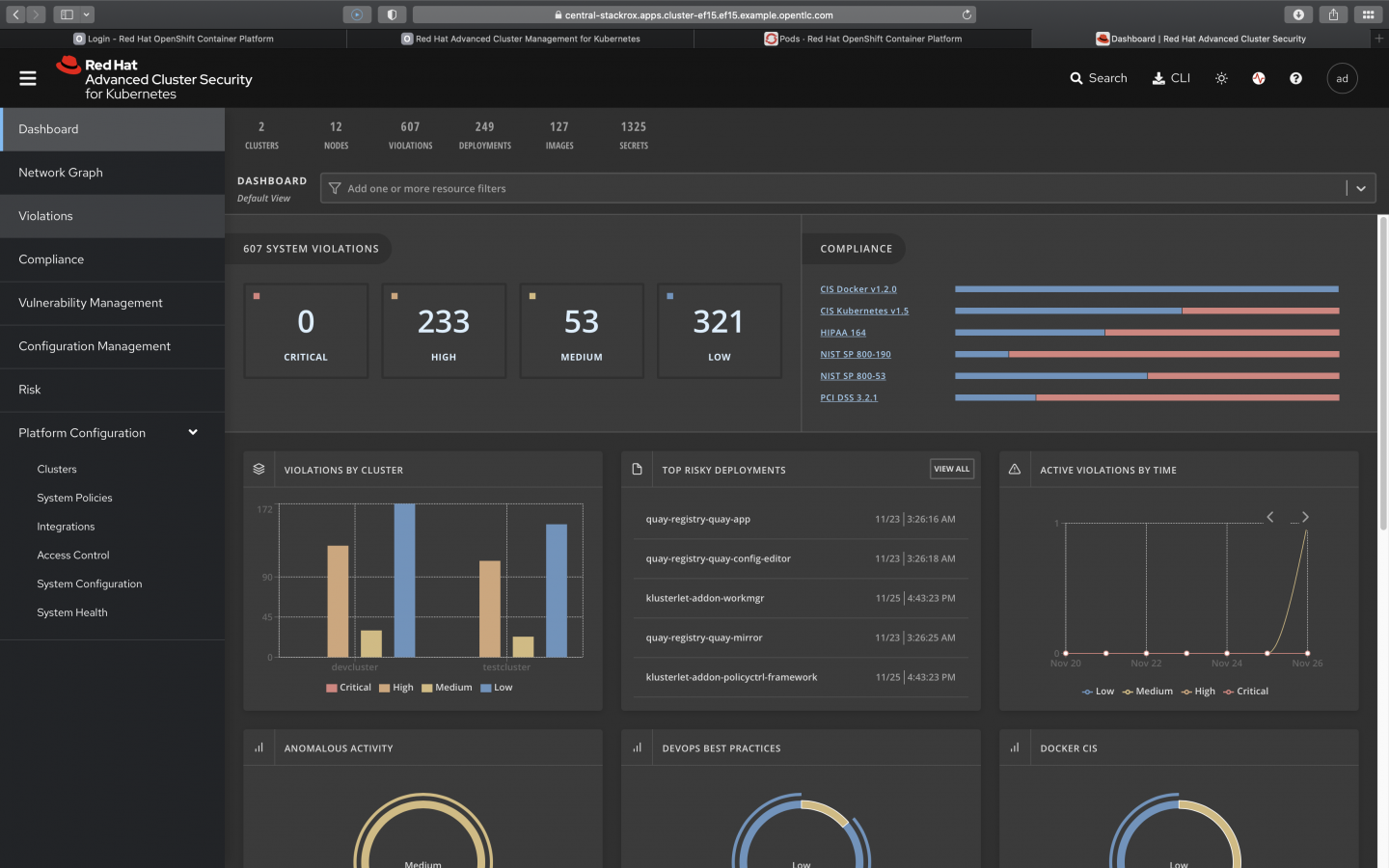Show next time range in Active Violations
Image resolution: width=1389 pixels, height=868 pixels.
click(x=1305, y=517)
